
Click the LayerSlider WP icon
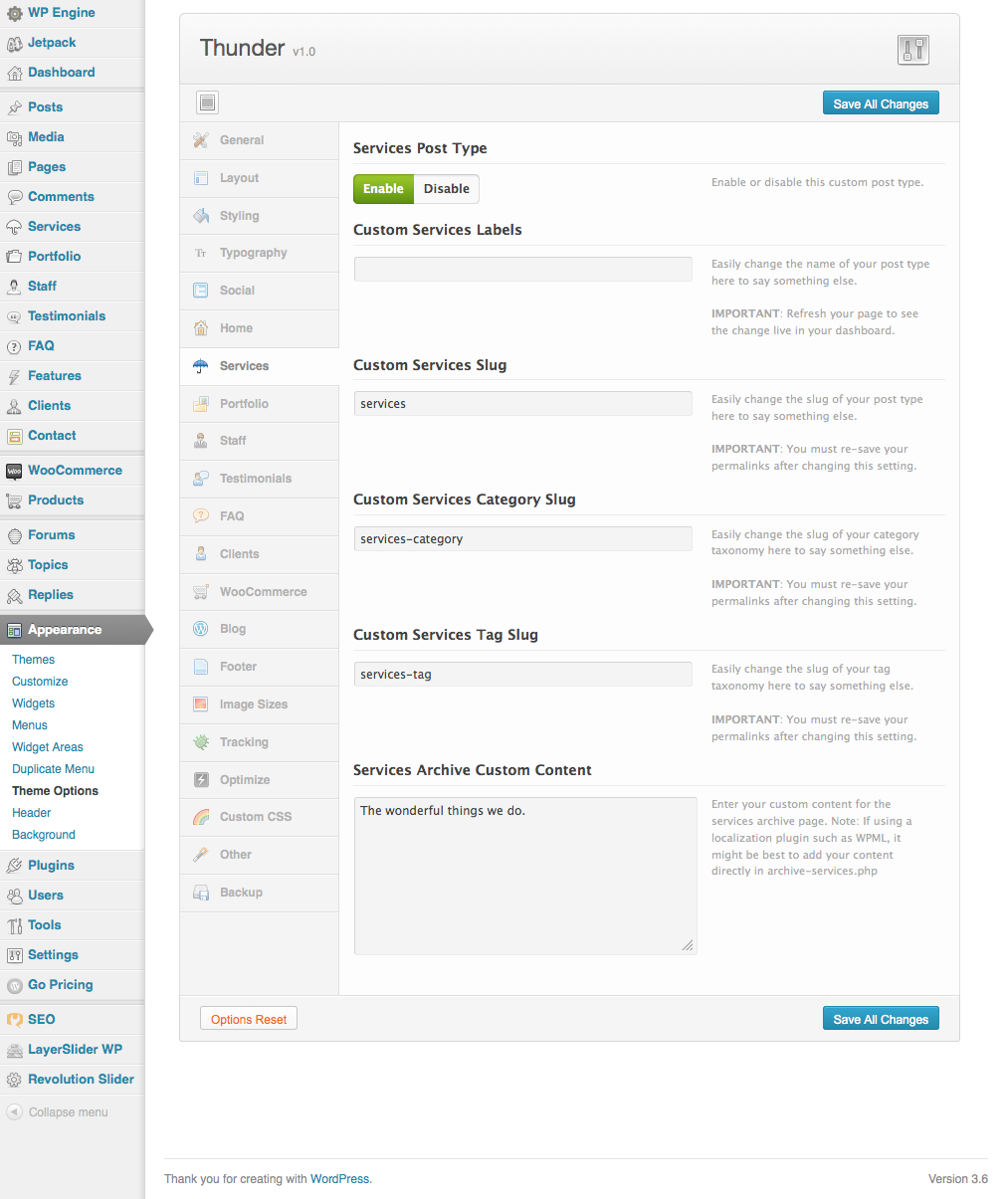[14, 1050]
